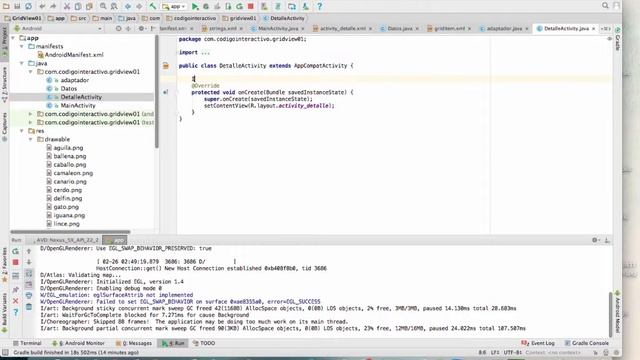Switch to Datos.java editor tab

pos(399,29)
